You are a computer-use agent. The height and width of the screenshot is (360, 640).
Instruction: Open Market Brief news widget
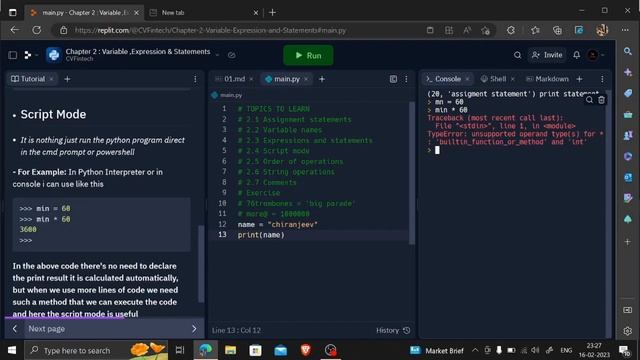pos(436,350)
